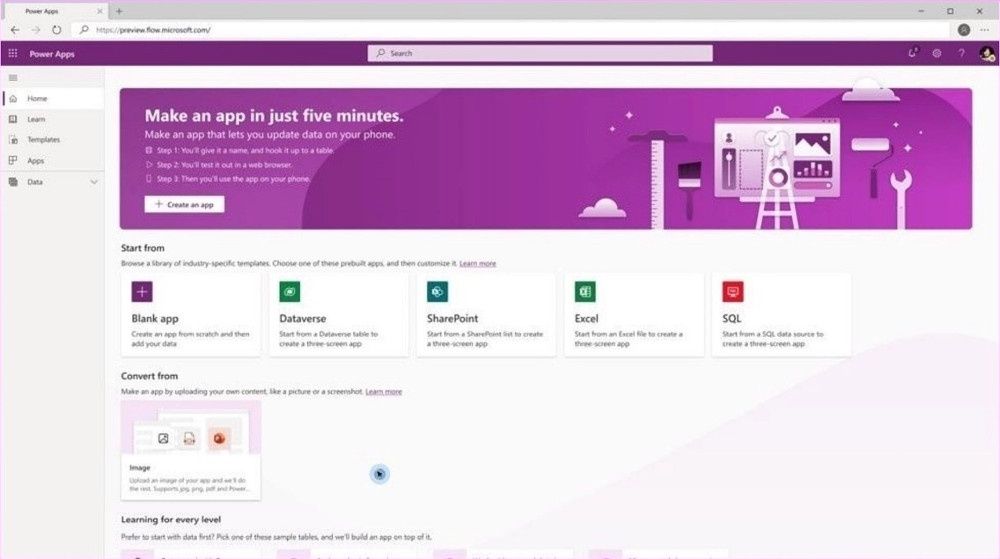Click the Data icon in sidebar
The height and width of the screenshot is (559, 1000).
(x=13, y=182)
